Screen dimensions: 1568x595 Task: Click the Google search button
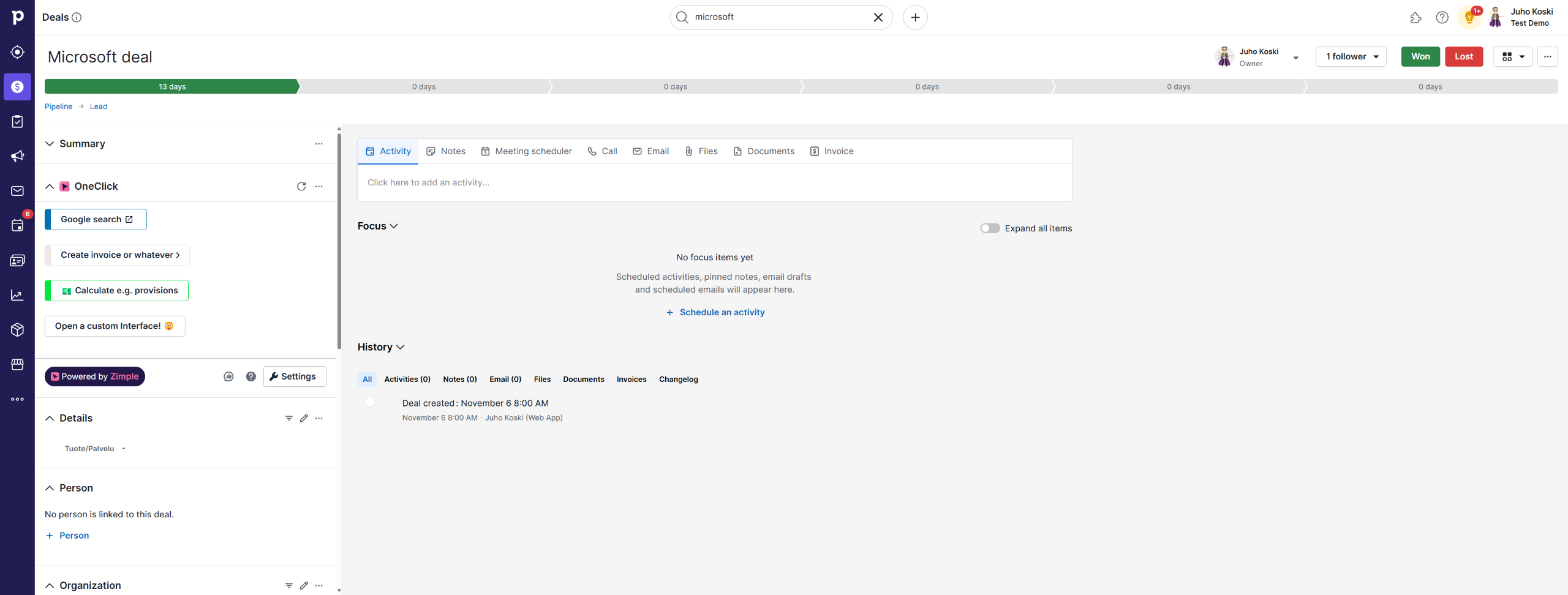click(96, 220)
